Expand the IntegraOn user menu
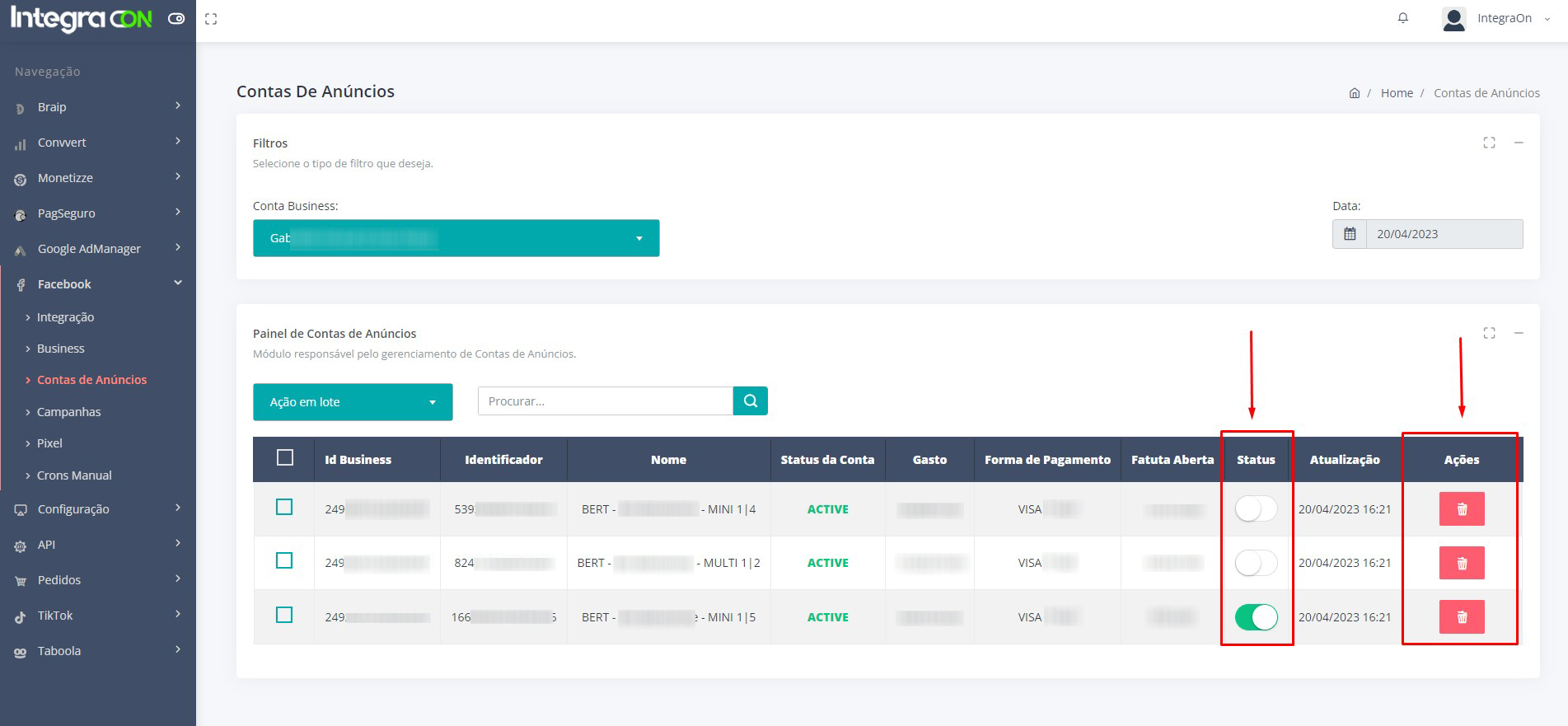 point(1495,18)
